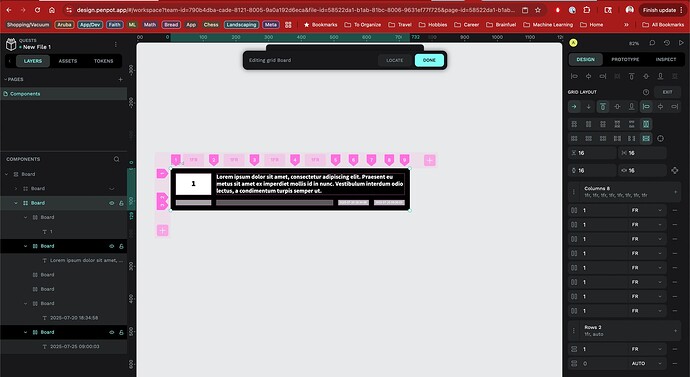Set grid direction to column down-arrow
Screen dimensions: 690x377
tap(588, 106)
